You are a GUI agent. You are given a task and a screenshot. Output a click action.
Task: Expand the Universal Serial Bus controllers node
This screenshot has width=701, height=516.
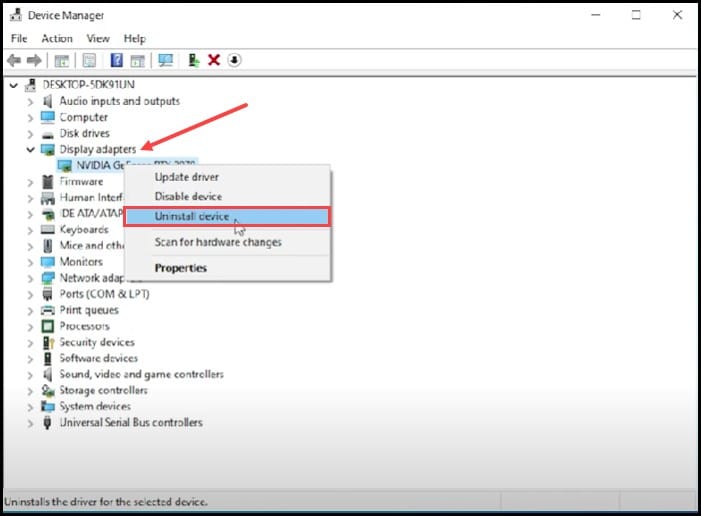click(30, 422)
